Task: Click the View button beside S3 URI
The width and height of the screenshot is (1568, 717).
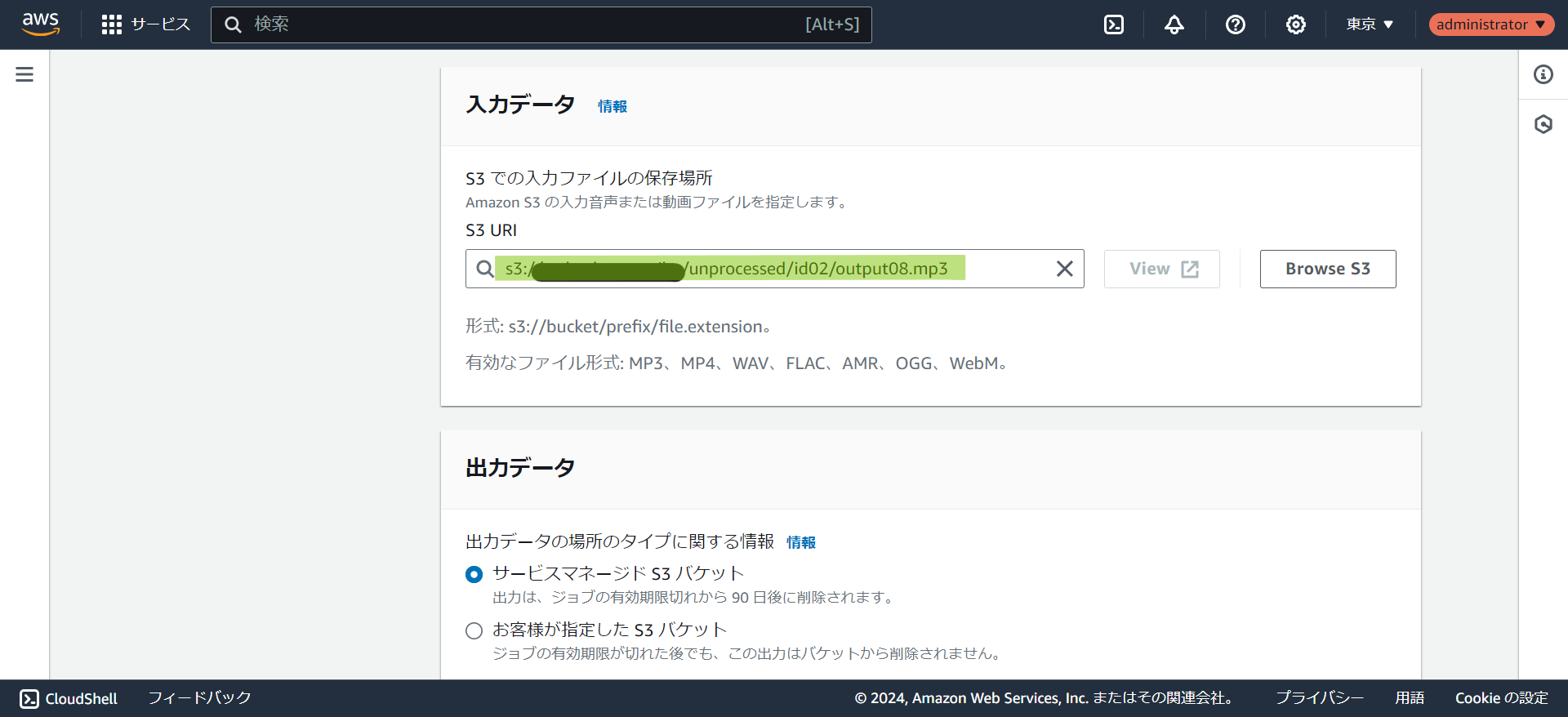Action: tap(1161, 269)
